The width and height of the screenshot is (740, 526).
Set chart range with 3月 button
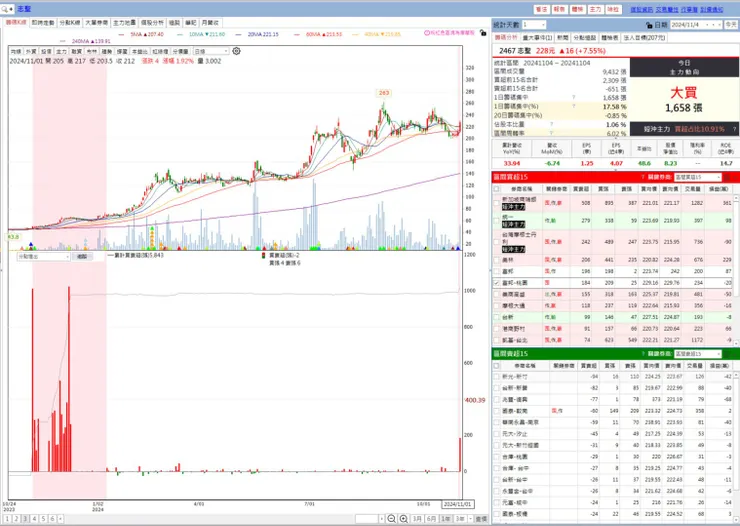417,519
